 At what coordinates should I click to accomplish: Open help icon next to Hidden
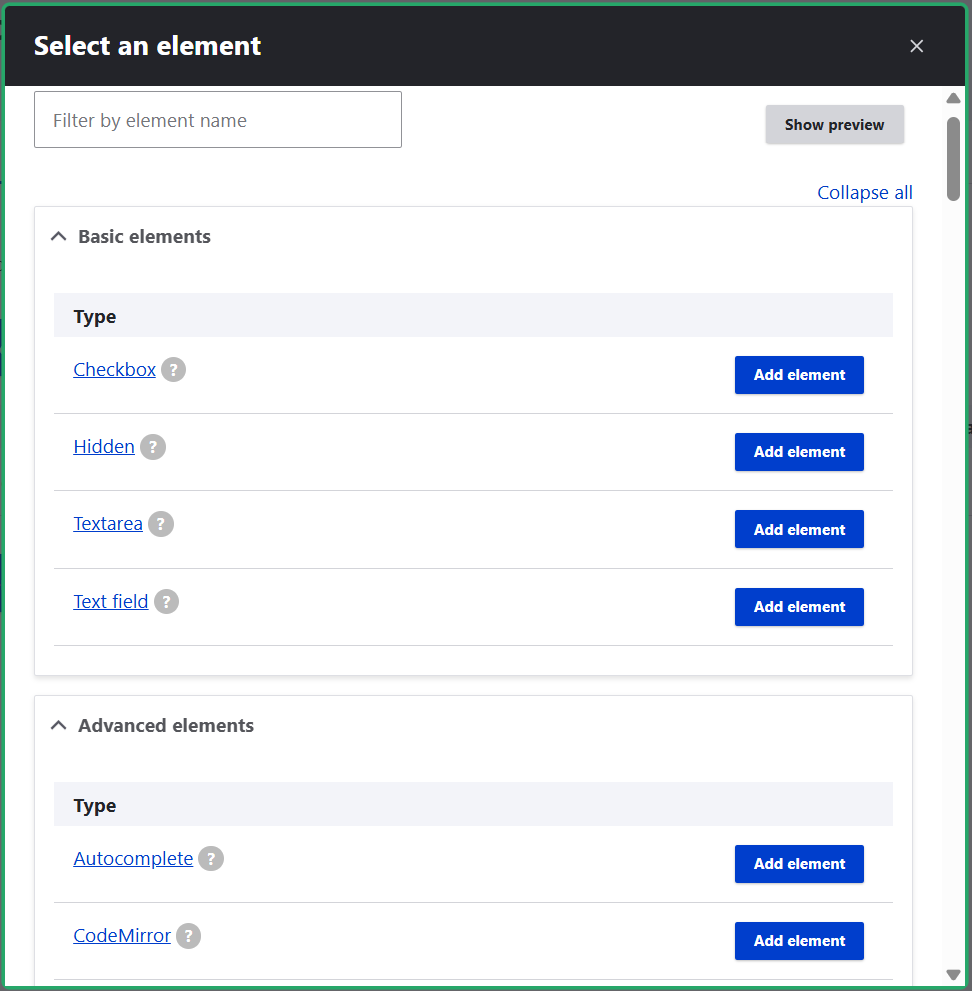point(152,447)
